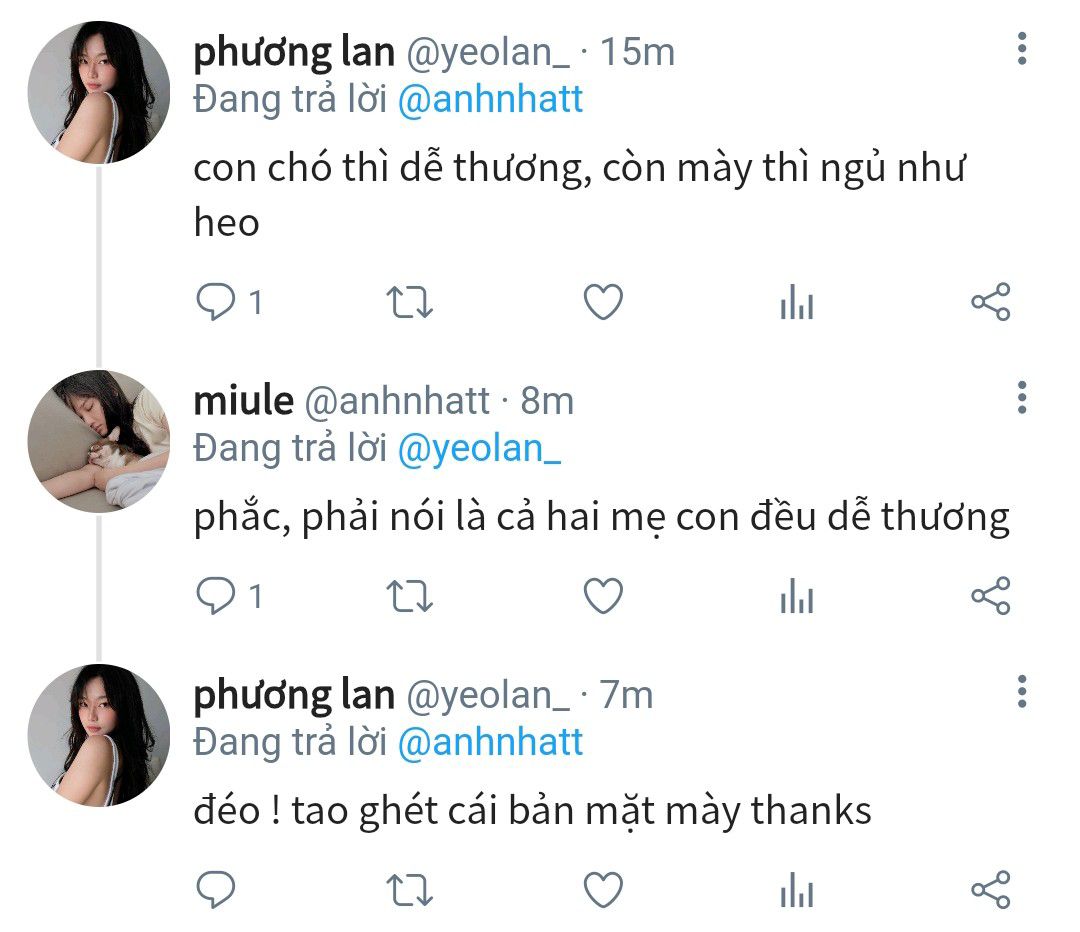Reply to miule's 8m tweet
1080x932 pixels.
[x=216, y=596]
